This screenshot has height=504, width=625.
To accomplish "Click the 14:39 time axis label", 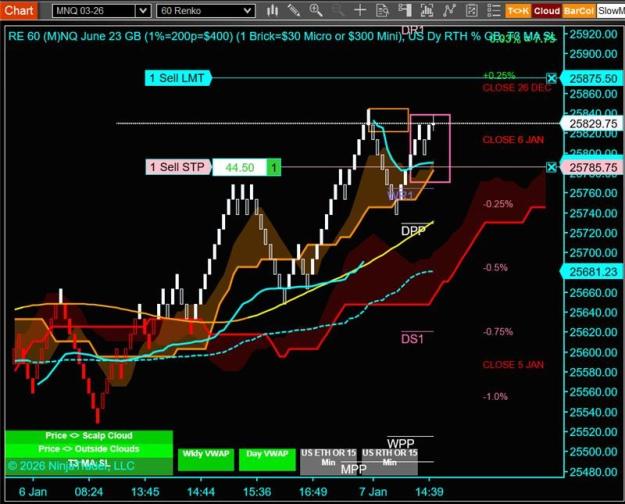I will tap(429, 492).
